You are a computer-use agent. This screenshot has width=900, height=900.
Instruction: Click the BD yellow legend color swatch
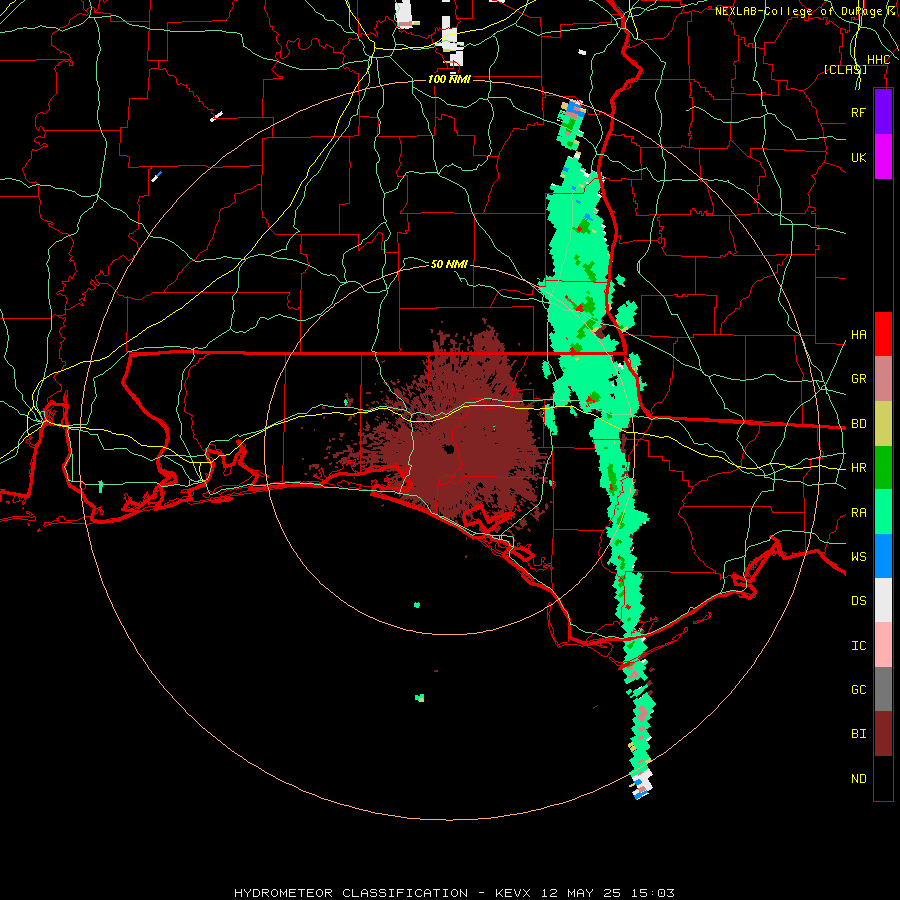point(883,424)
